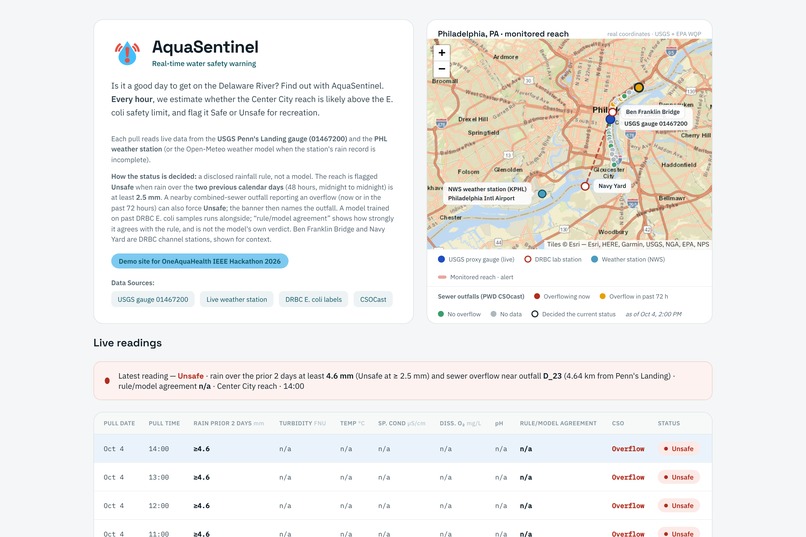This screenshot has width=806, height=537.
Task: Click the TEMP °C column header
Action: pos(352,423)
